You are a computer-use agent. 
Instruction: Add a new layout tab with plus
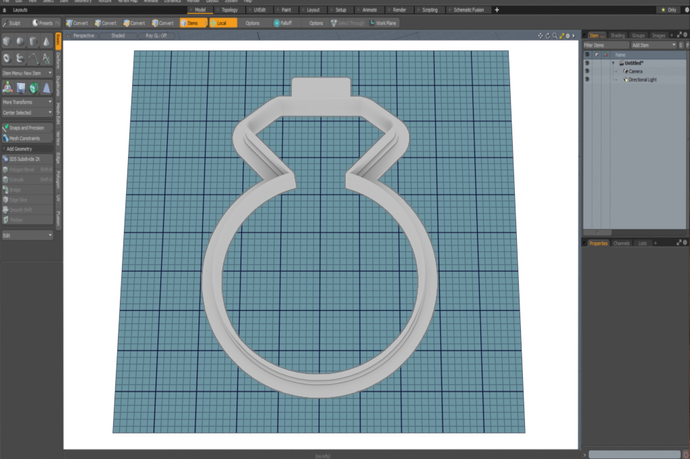[x=497, y=10]
